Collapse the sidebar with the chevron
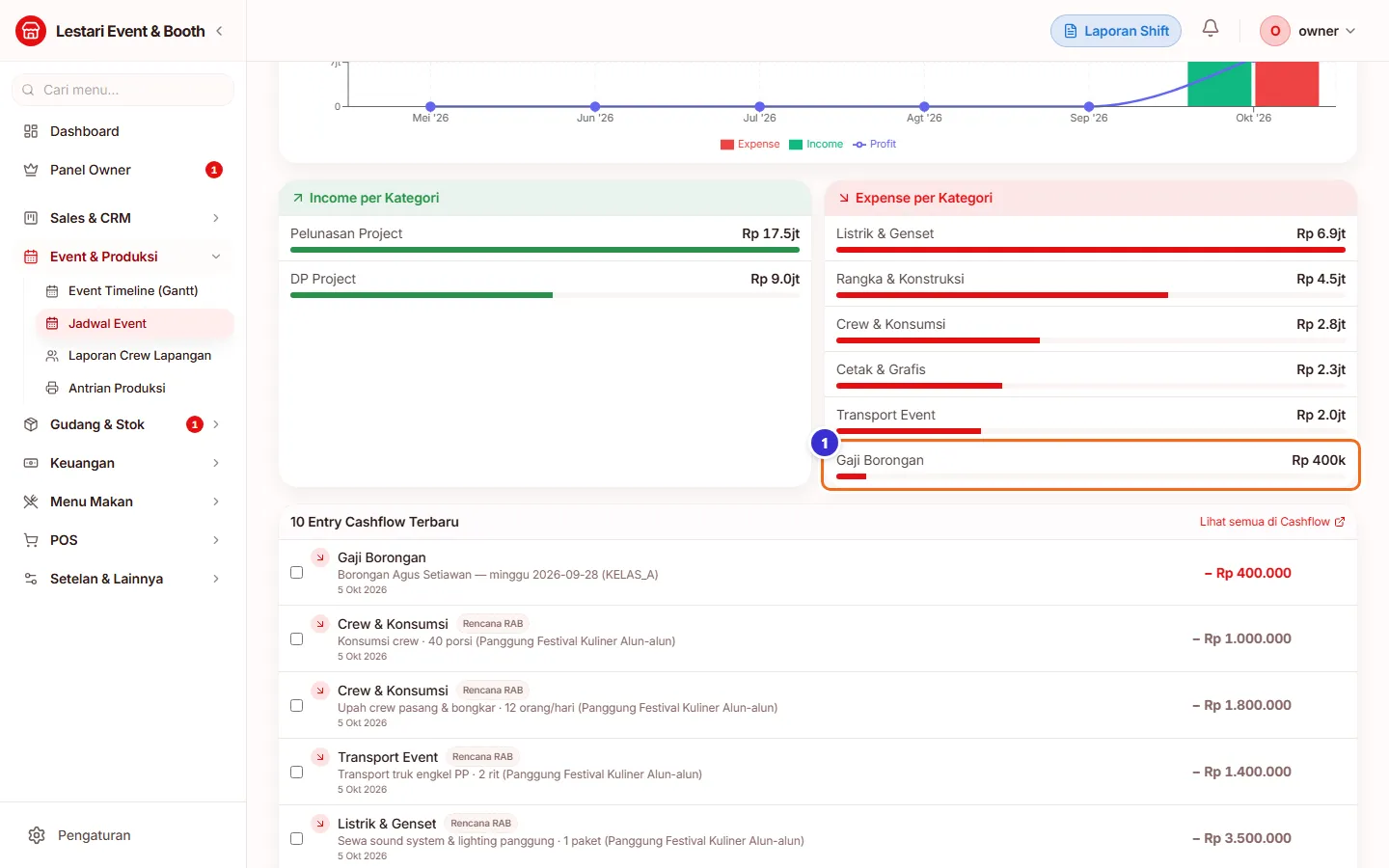The image size is (1389, 868). pyautogui.click(x=219, y=31)
